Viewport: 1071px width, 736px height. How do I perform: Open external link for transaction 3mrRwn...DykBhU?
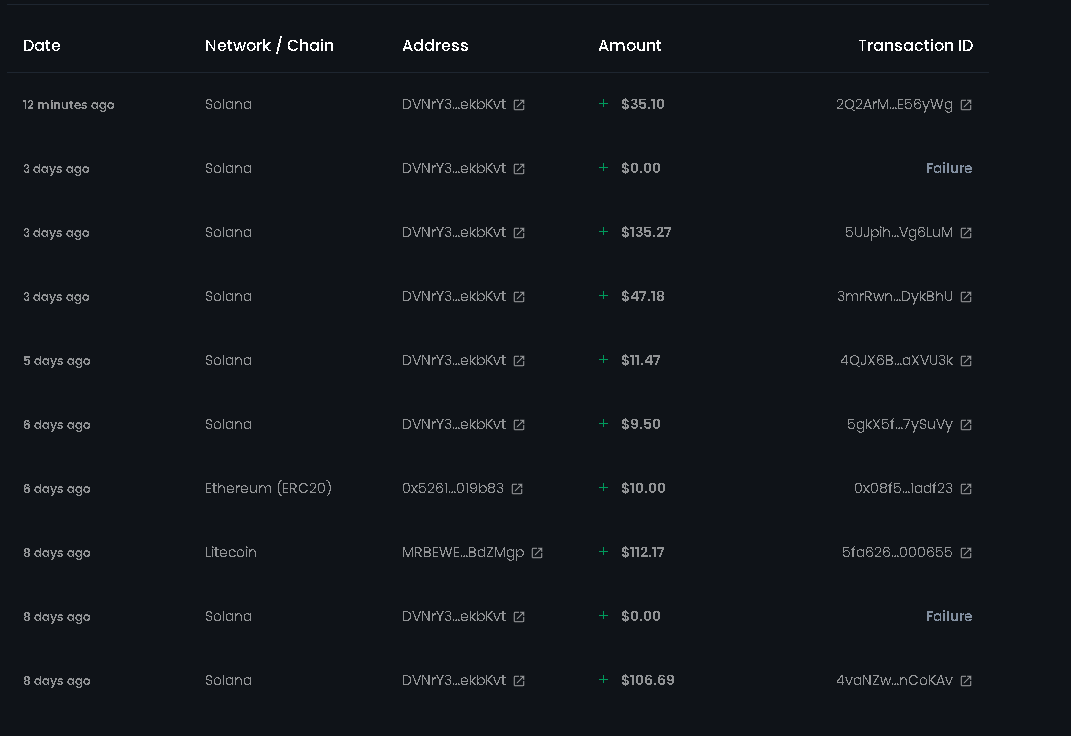pos(966,297)
